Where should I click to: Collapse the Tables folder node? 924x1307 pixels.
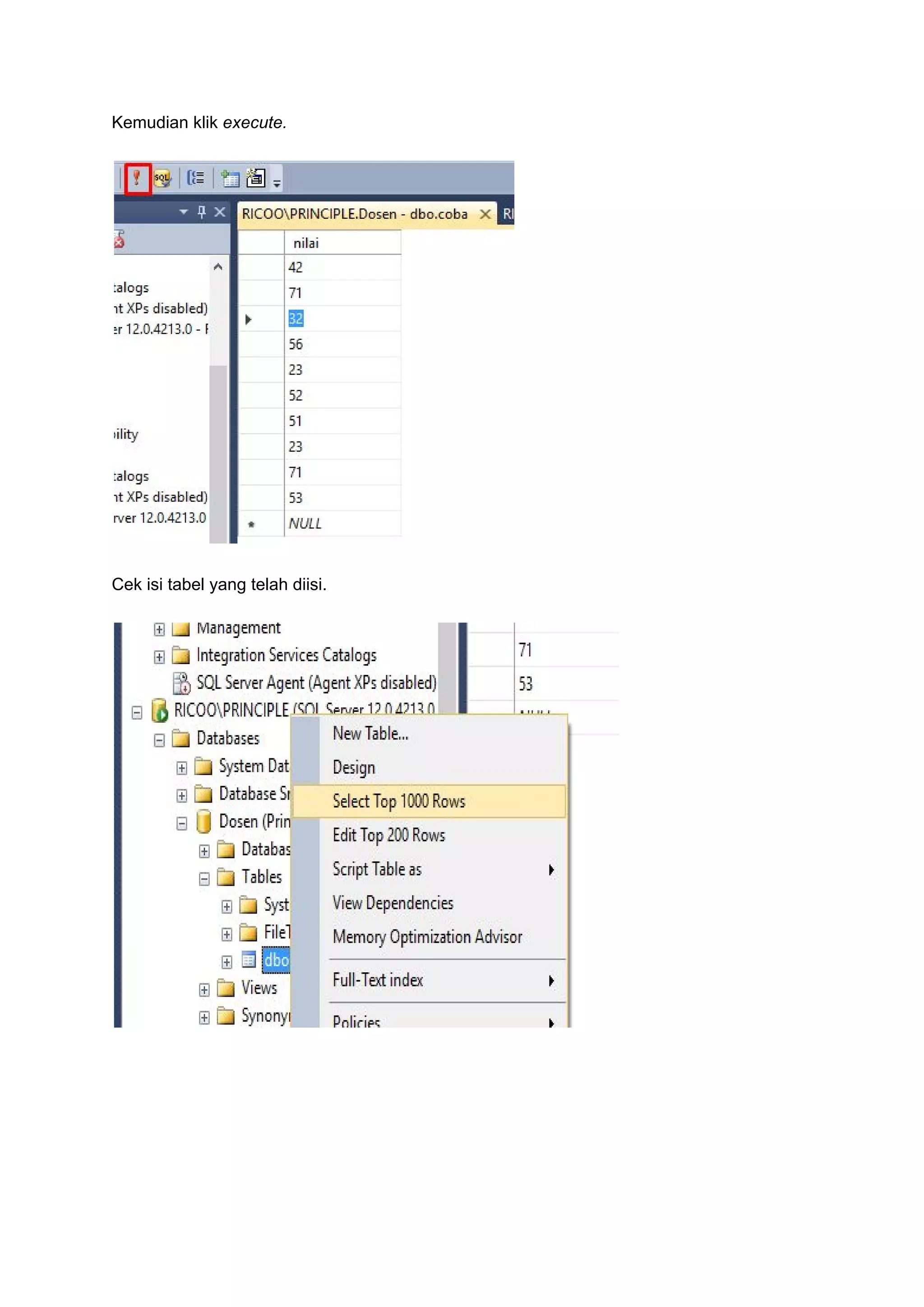pyautogui.click(x=204, y=879)
